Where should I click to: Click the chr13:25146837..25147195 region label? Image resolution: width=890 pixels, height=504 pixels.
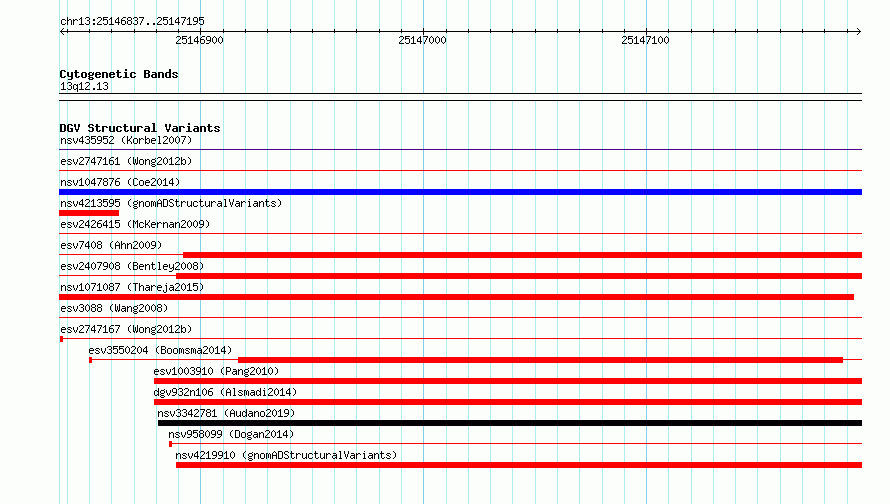point(132,21)
